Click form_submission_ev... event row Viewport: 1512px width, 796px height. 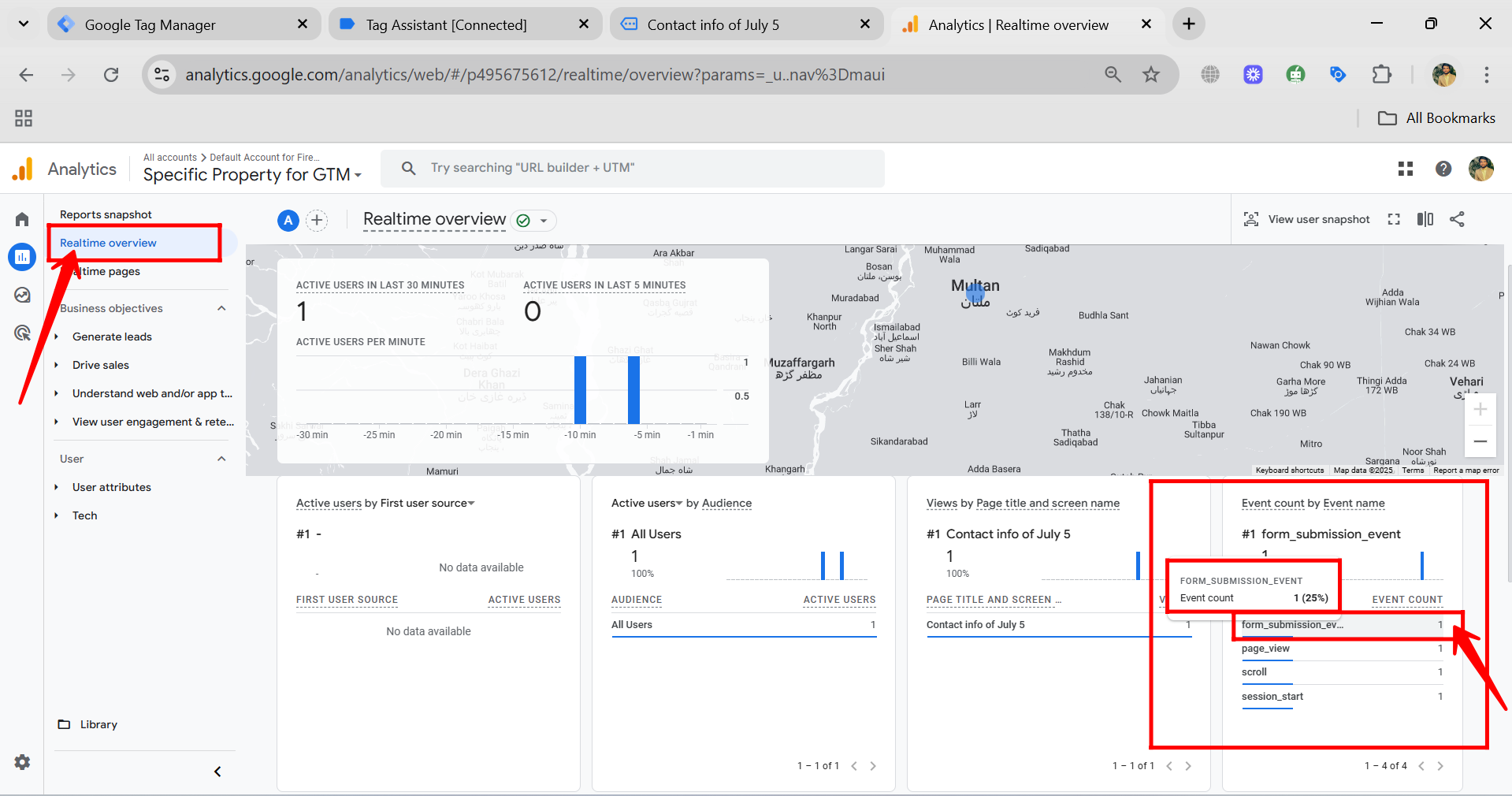tap(1343, 625)
